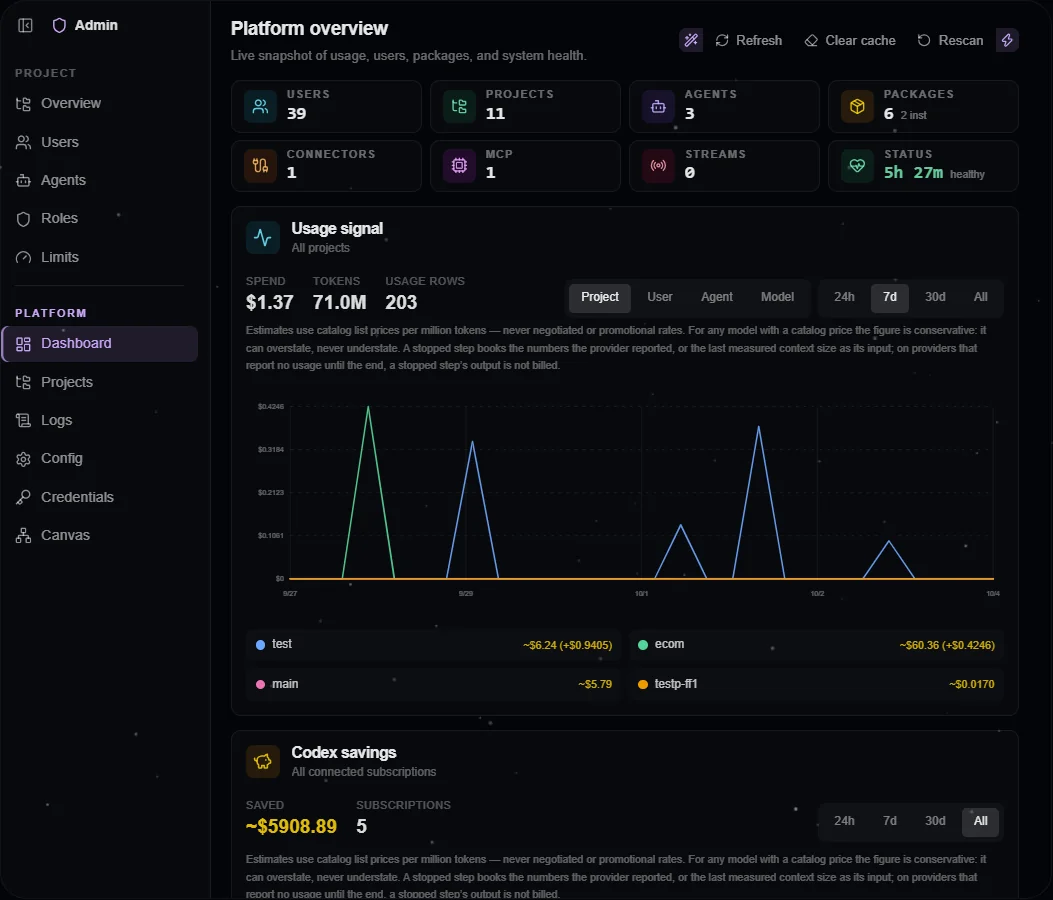Click the Agents card robot icon

[658, 106]
